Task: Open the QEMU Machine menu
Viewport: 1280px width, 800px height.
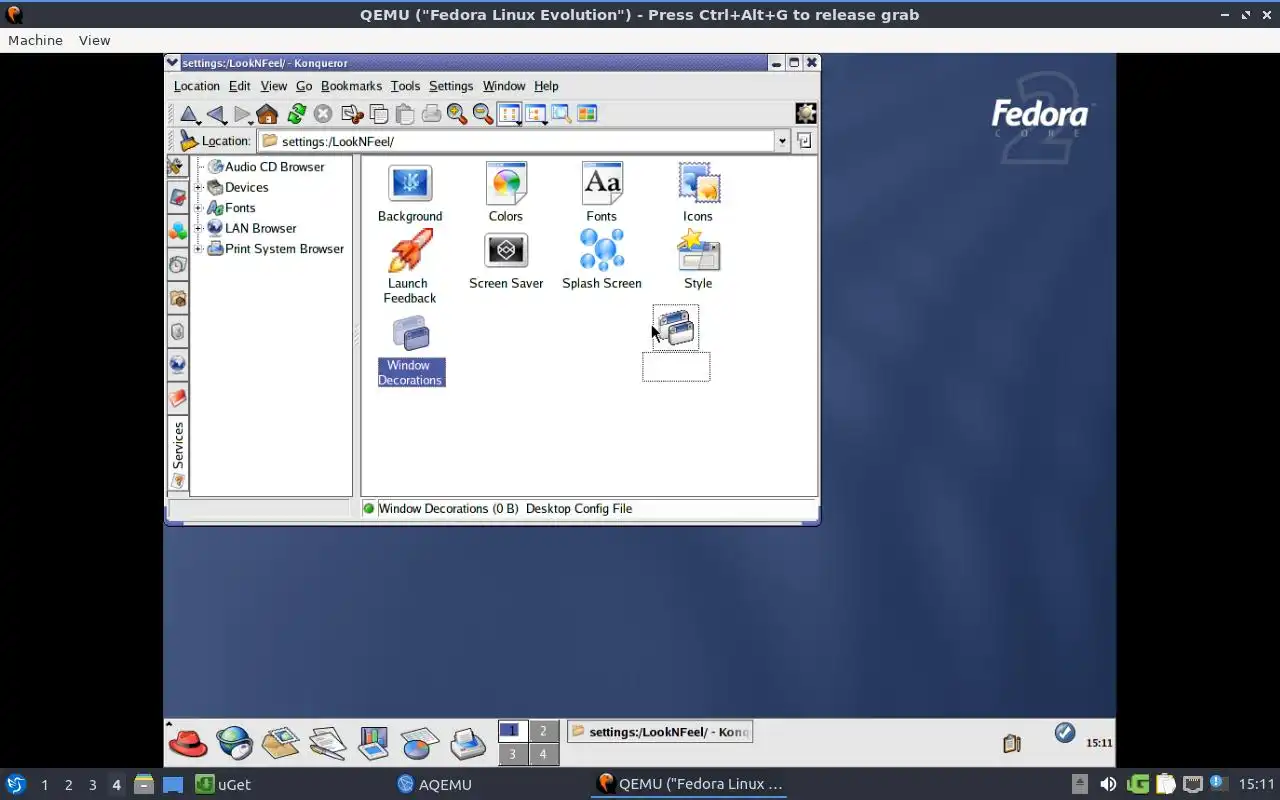Action: 35,40
